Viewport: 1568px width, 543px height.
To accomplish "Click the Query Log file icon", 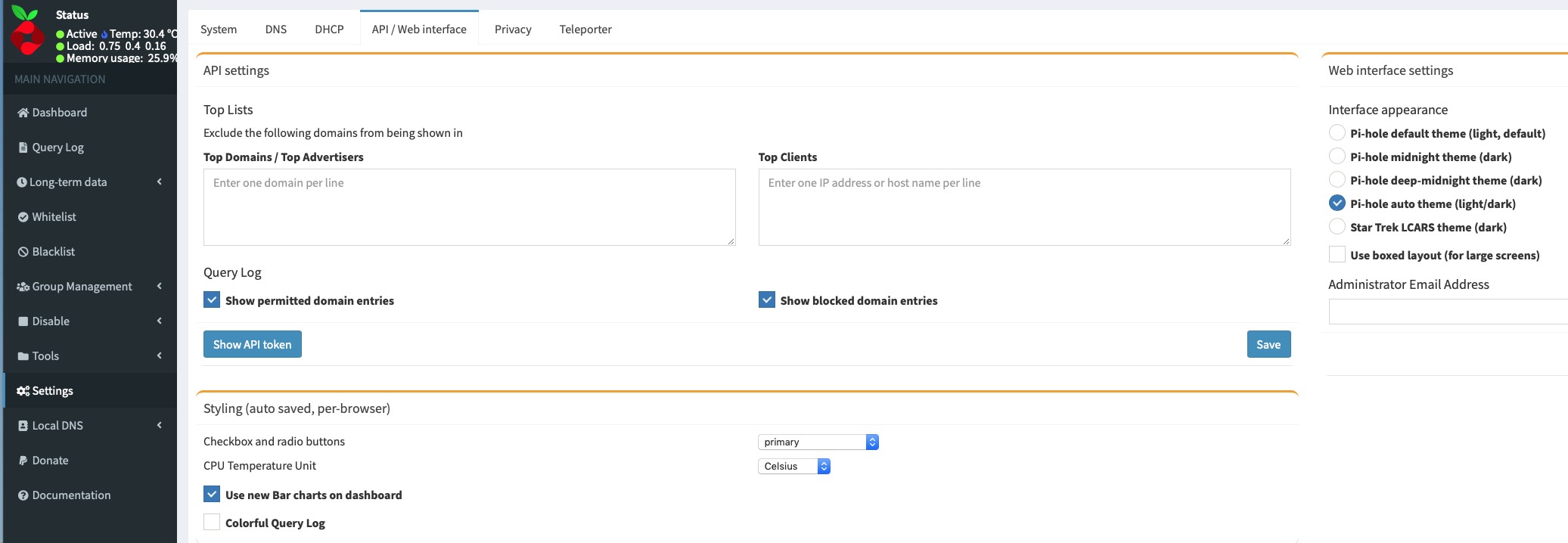I will 23,147.
